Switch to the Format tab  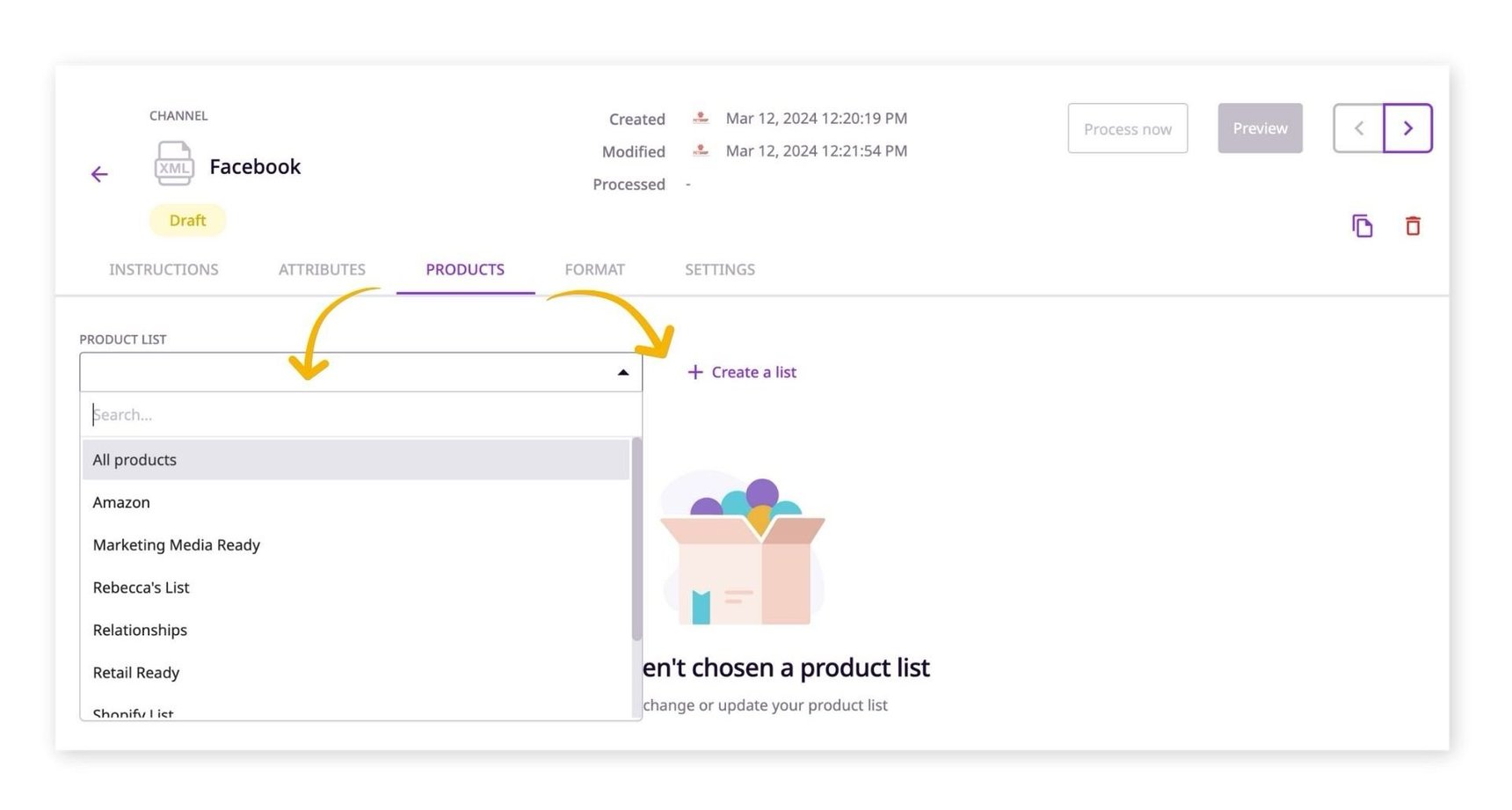coord(594,269)
